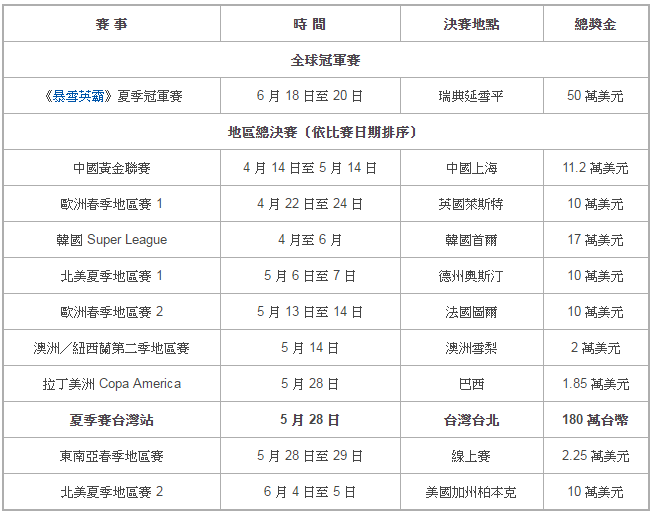The height and width of the screenshot is (513, 654).
Task: Click the 賽事 column header
Action: pos(111,24)
